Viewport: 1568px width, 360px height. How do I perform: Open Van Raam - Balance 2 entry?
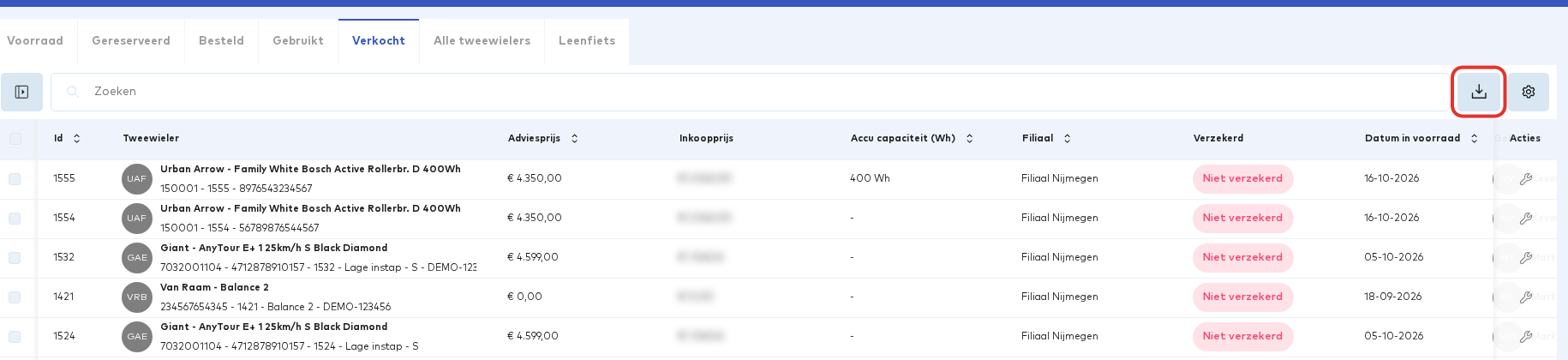pos(214,288)
